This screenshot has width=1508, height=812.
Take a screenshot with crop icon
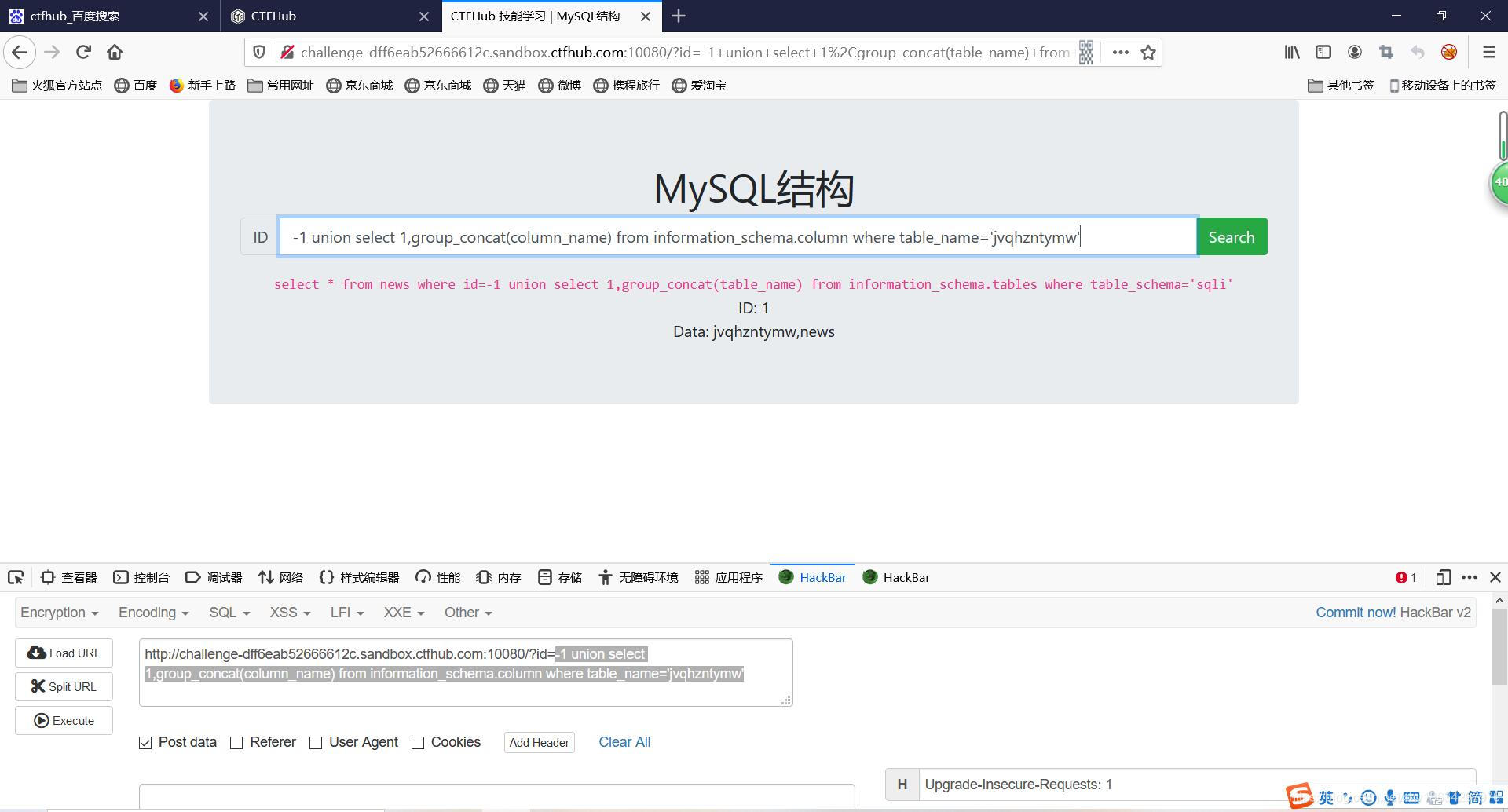click(x=1386, y=53)
